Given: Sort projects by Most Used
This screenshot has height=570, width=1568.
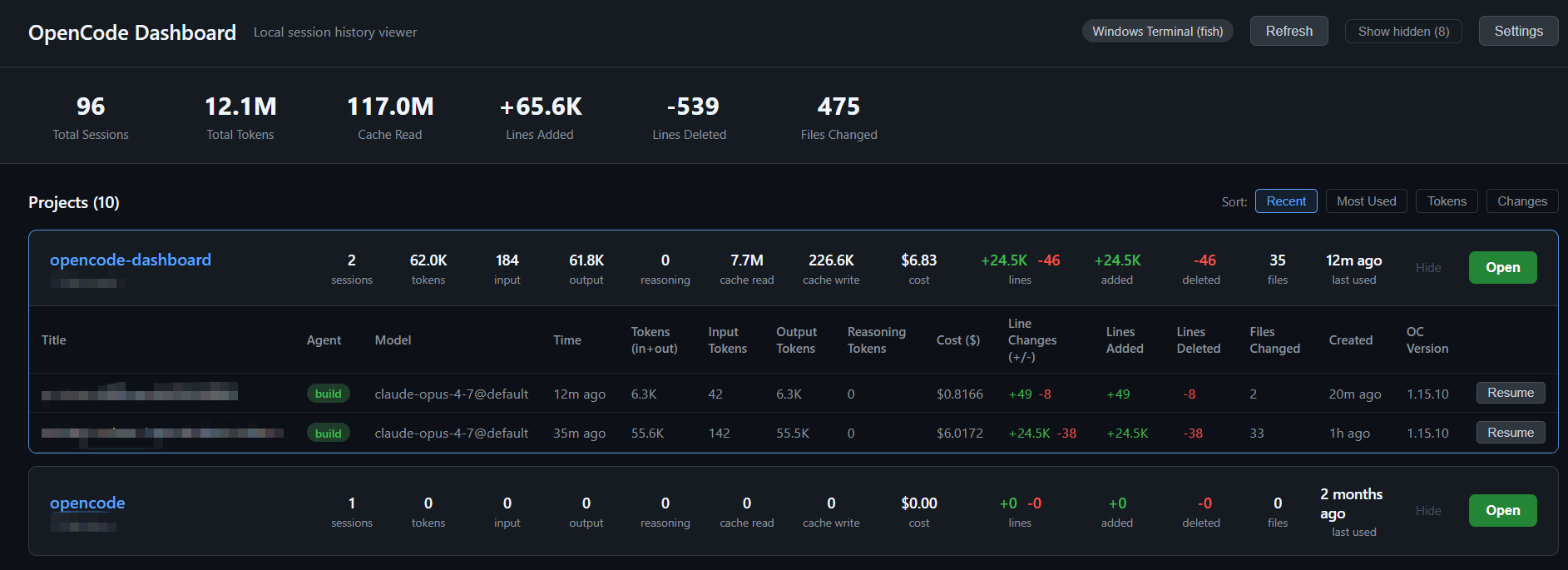Looking at the screenshot, I should point(1366,201).
